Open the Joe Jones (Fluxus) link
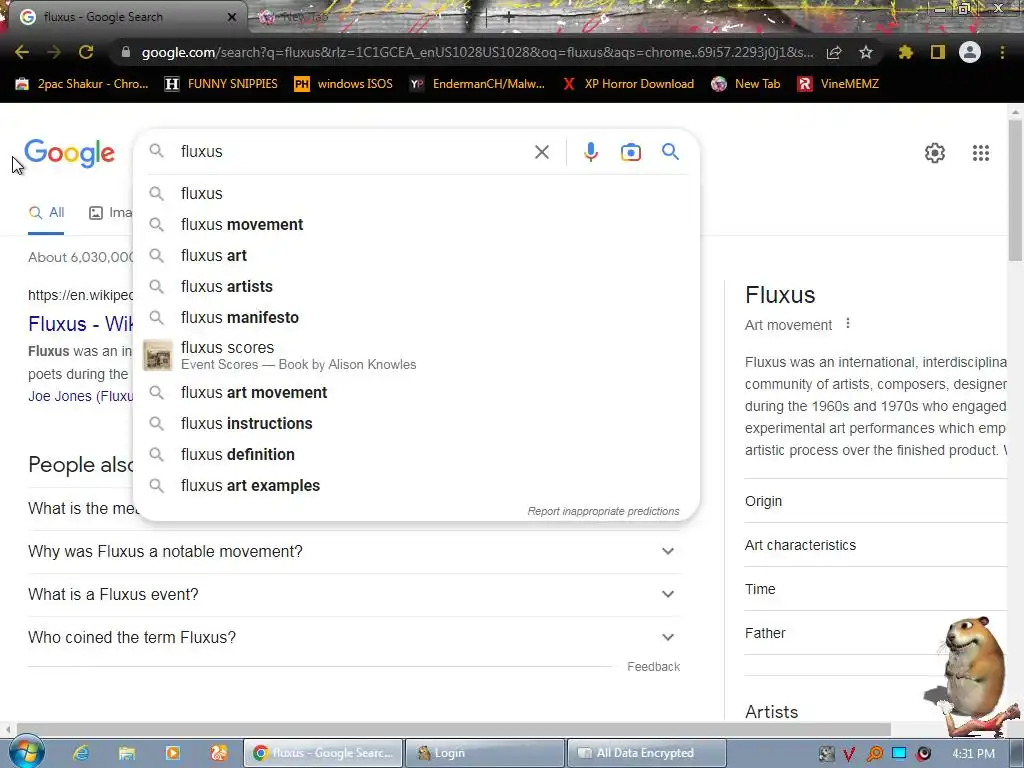The image size is (1024, 768). tap(81, 396)
